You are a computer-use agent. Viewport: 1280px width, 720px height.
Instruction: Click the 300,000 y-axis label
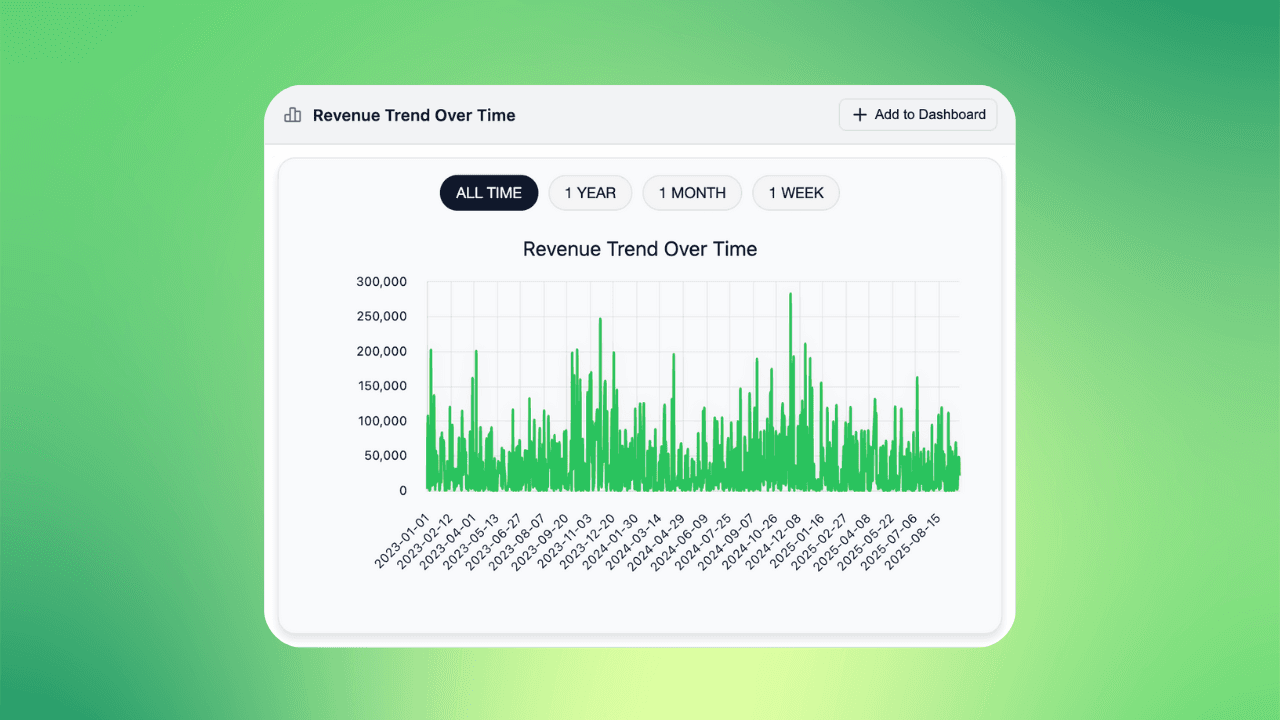coord(382,281)
